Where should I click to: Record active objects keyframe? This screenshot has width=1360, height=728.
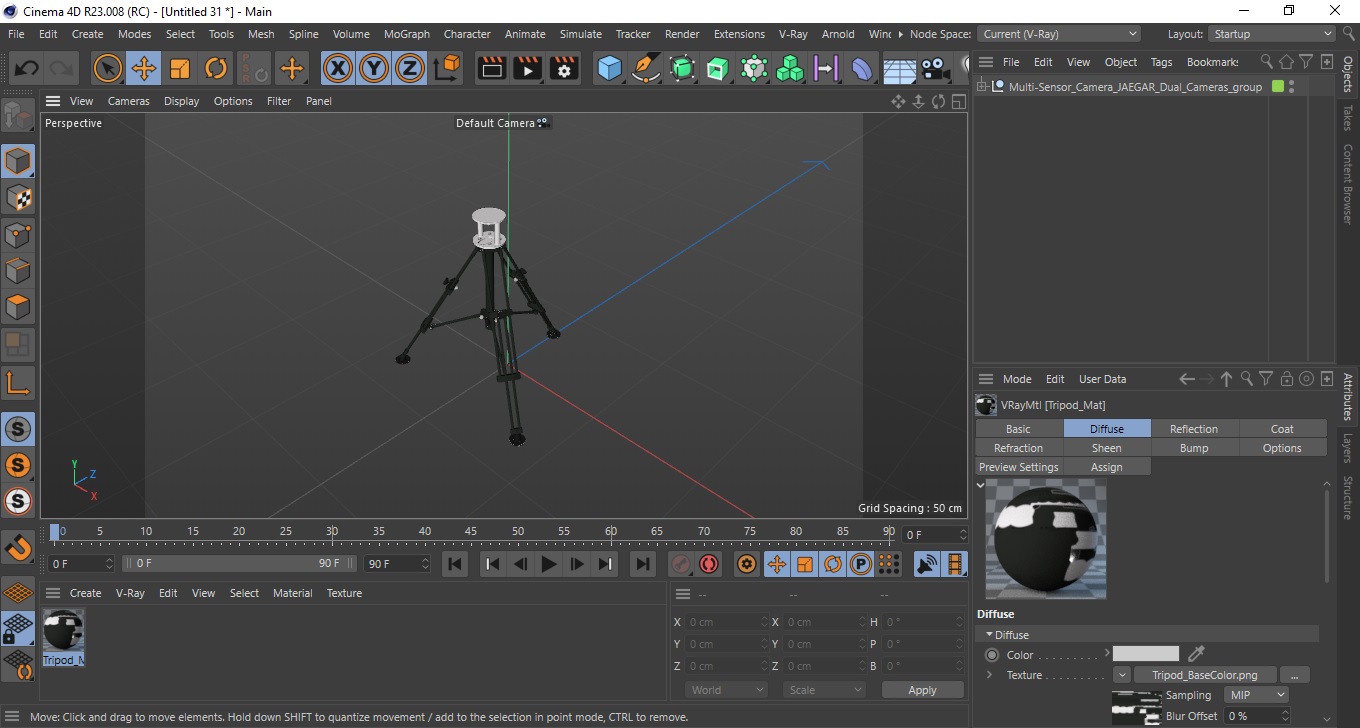pyautogui.click(x=681, y=564)
